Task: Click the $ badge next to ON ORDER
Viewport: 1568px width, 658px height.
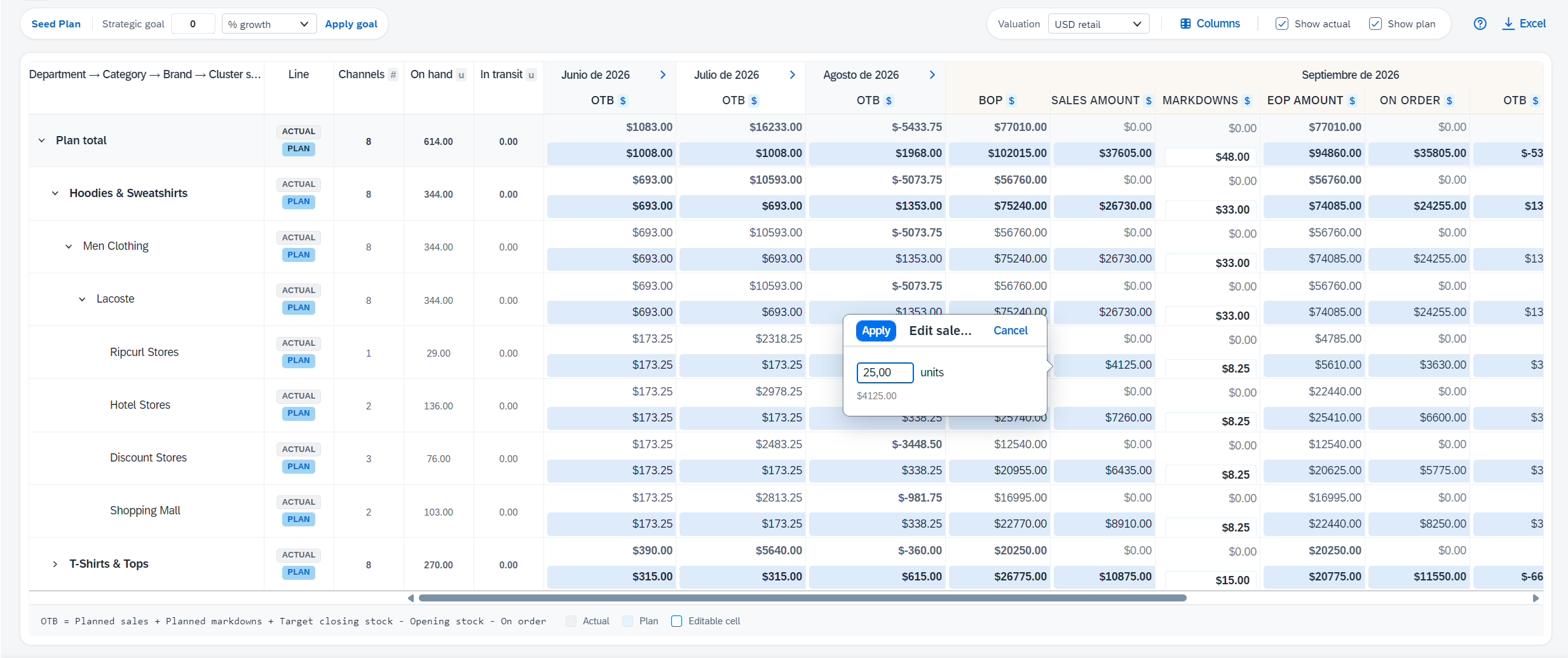Action: [1449, 100]
